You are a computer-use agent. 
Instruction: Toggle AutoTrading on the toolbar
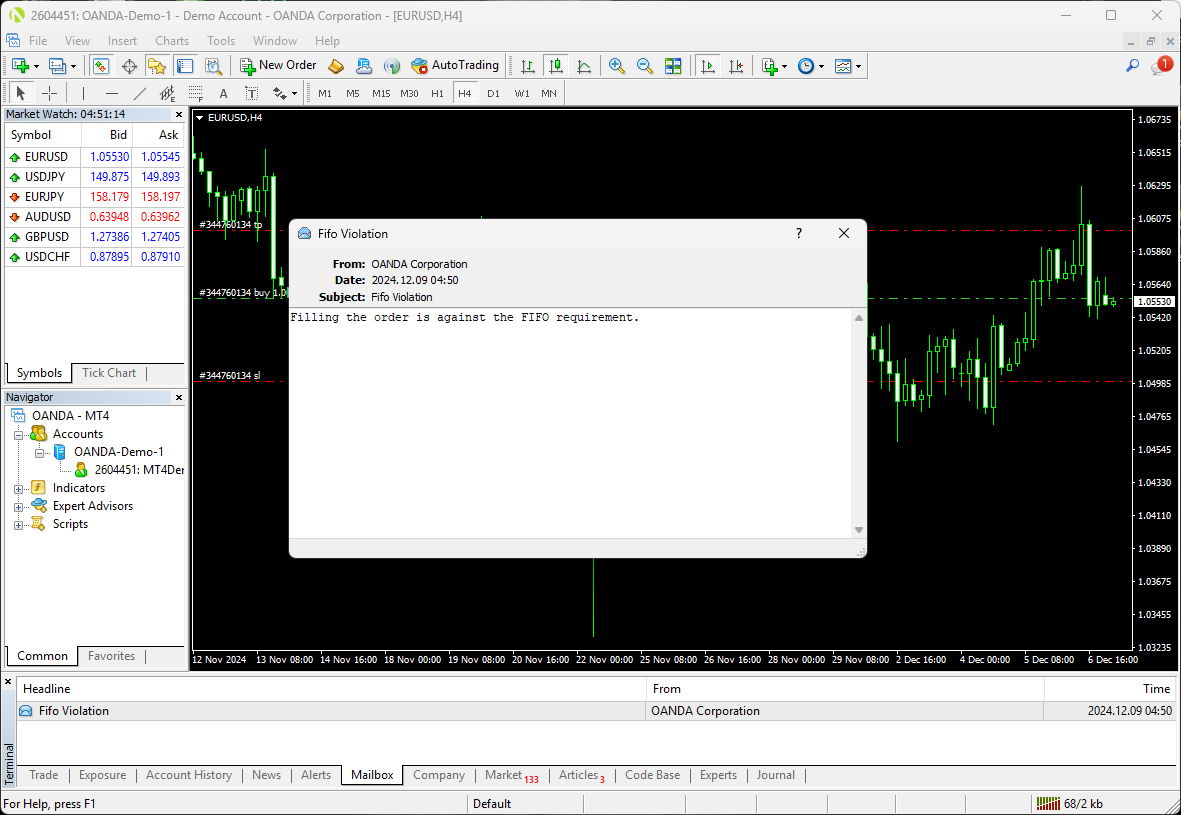coord(455,65)
